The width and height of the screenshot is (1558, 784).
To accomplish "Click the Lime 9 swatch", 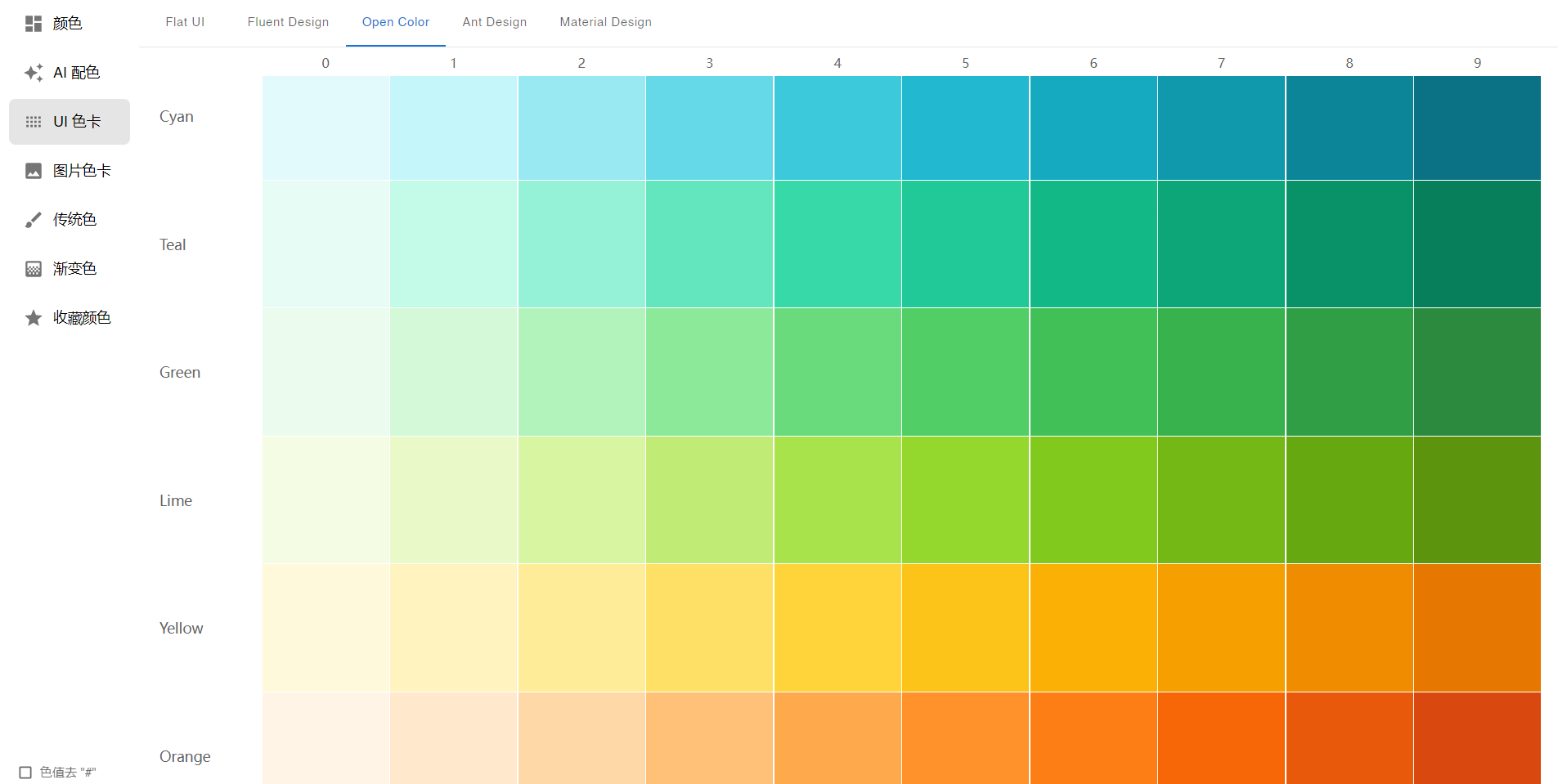I will click(x=1477, y=500).
